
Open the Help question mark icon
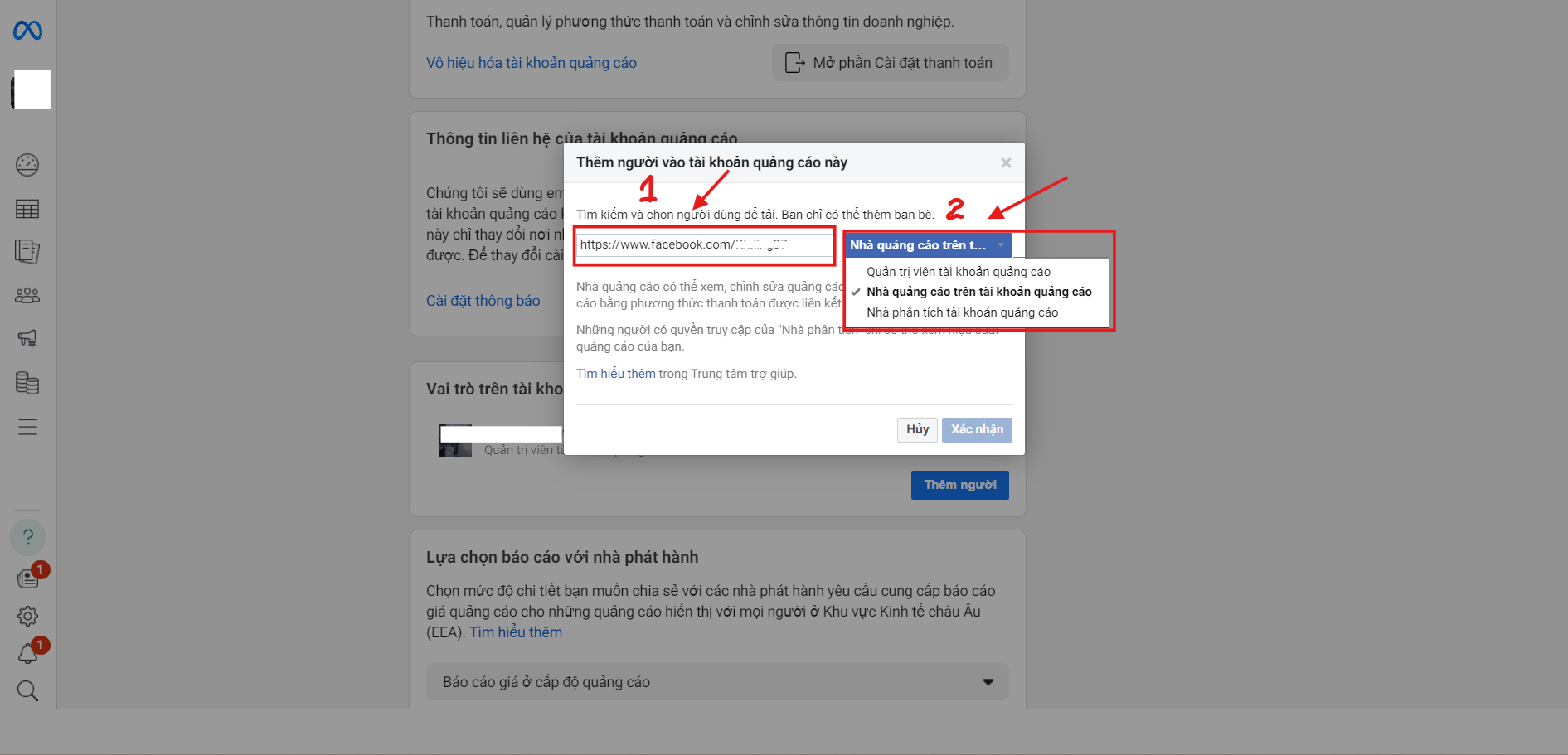pyautogui.click(x=27, y=537)
